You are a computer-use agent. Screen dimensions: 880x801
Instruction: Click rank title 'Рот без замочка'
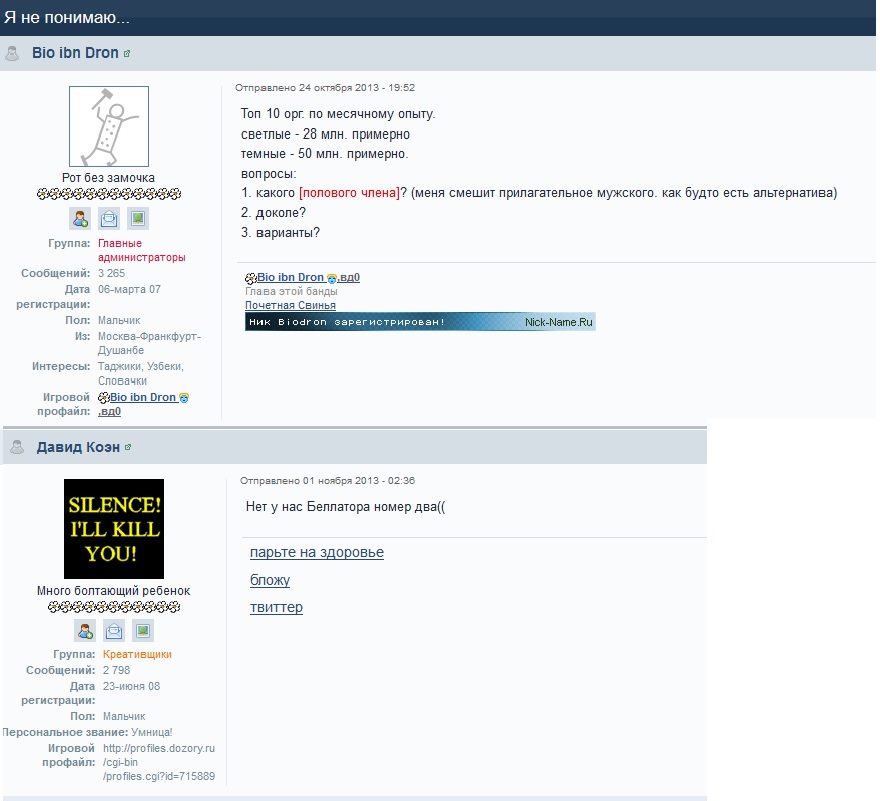[108, 177]
